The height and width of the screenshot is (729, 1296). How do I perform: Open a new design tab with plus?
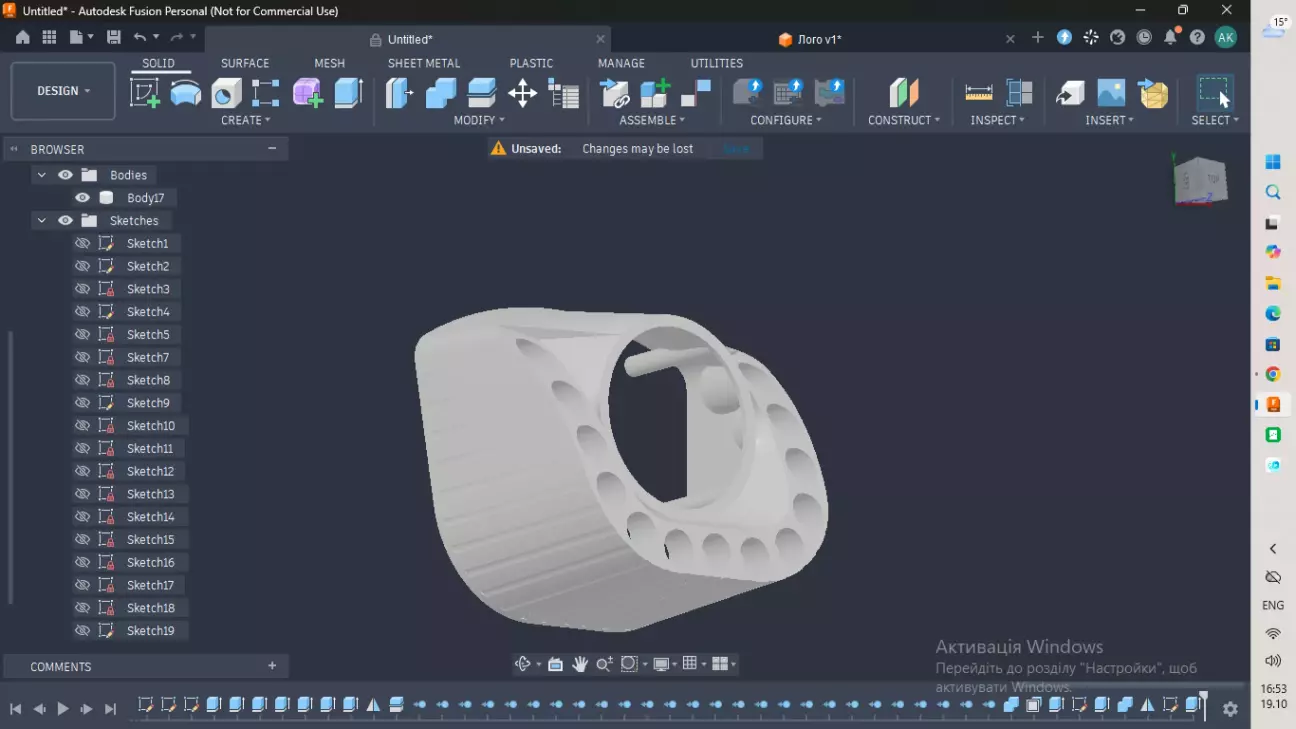pyautogui.click(x=1037, y=37)
